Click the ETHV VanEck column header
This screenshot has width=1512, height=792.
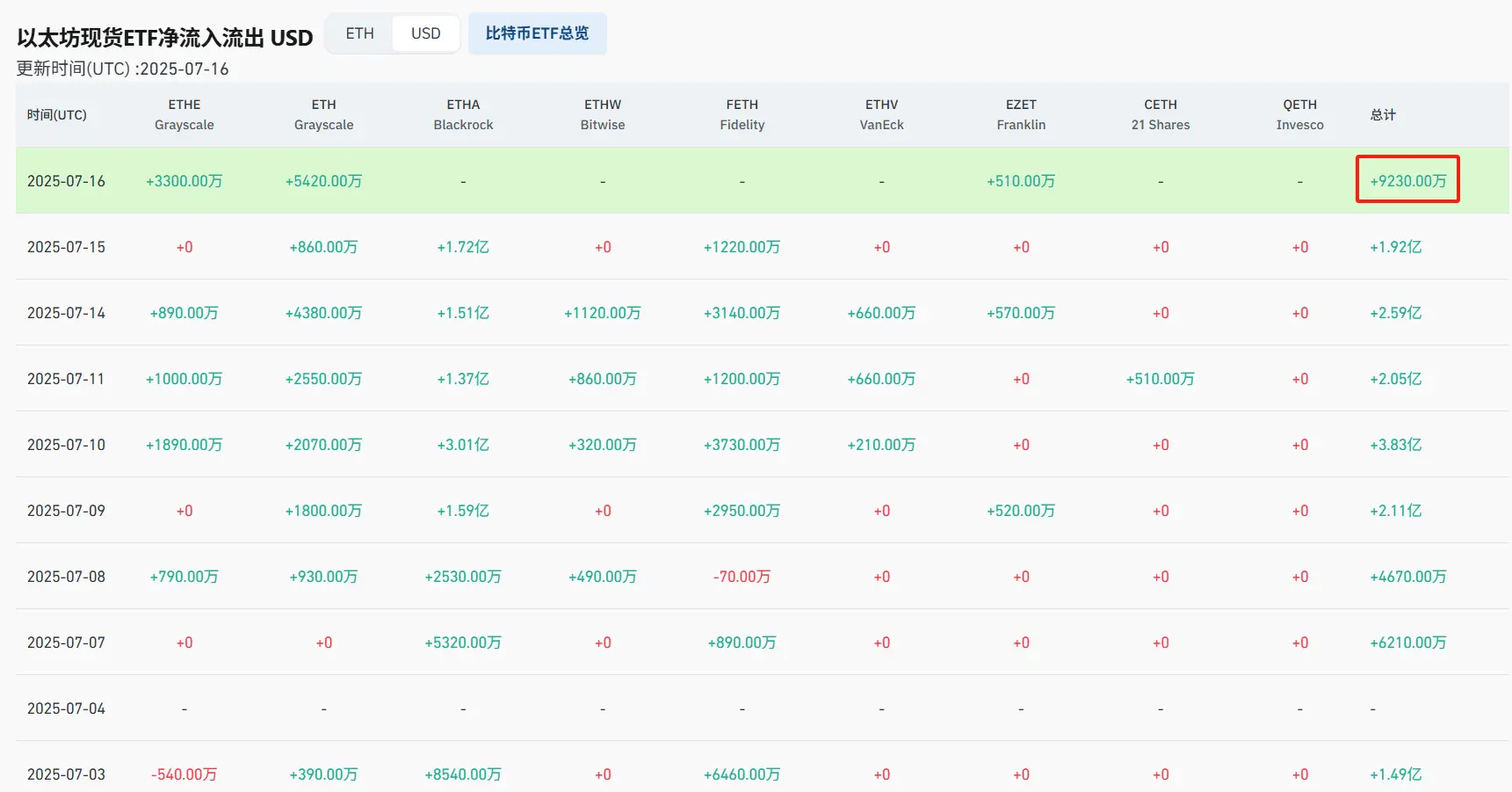pos(882,114)
